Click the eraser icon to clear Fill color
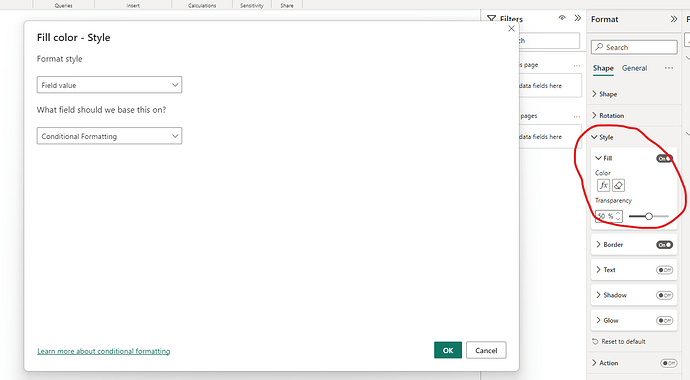Image resolution: width=690 pixels, height=380 pixels. click(x=618, y=186)
